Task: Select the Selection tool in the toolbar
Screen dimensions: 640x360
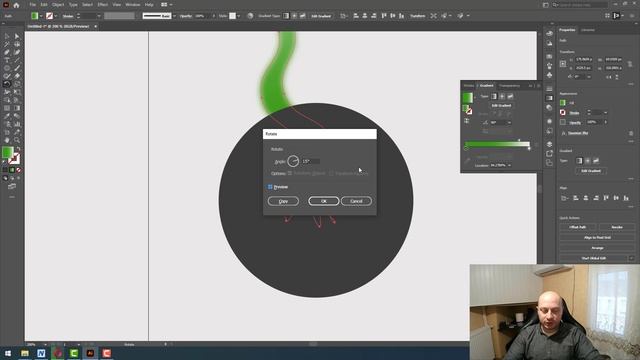Action: (x=7, y=36)
